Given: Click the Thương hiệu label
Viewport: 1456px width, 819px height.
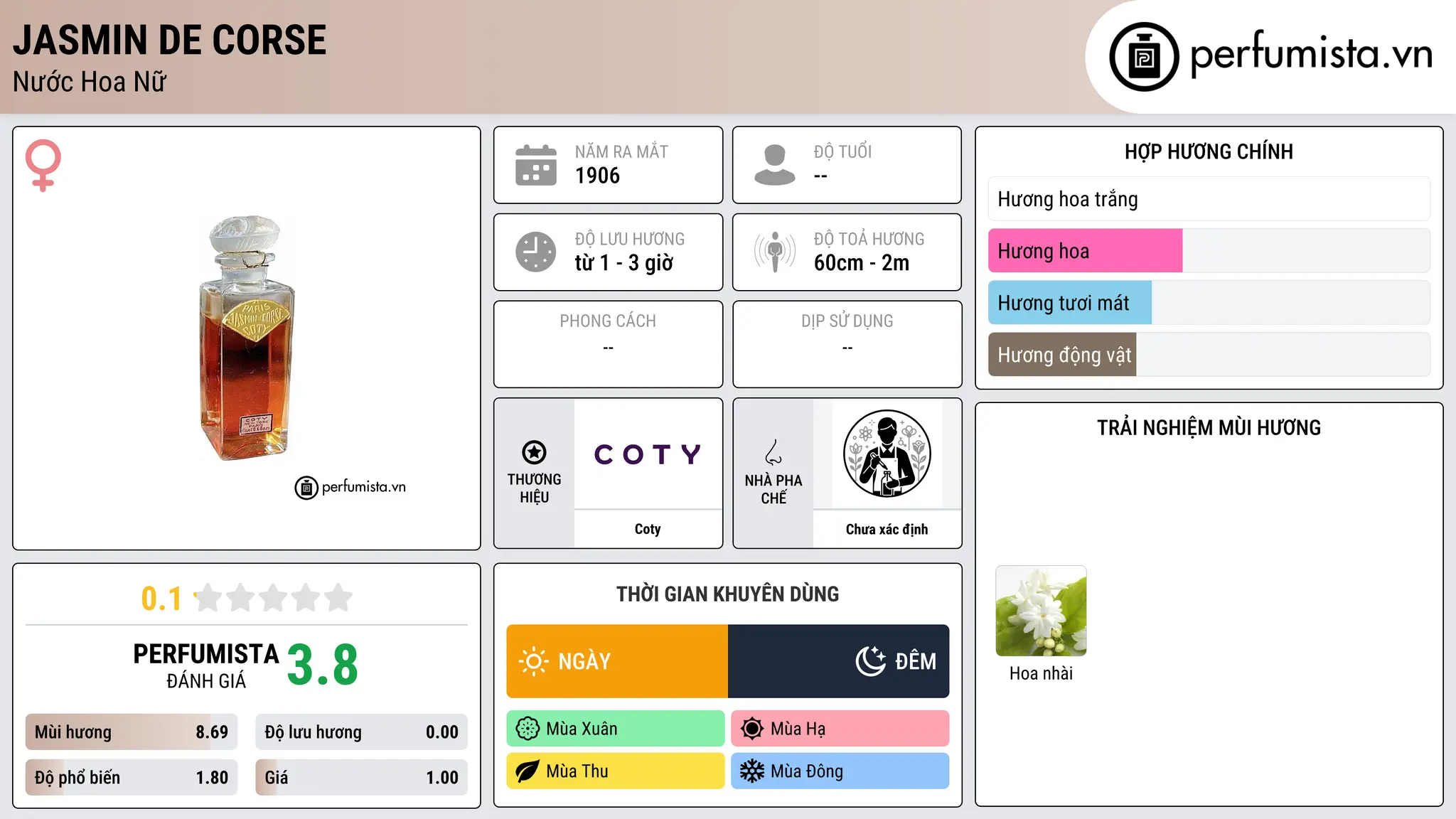Looking at the screenshot, I should (535, 488).
